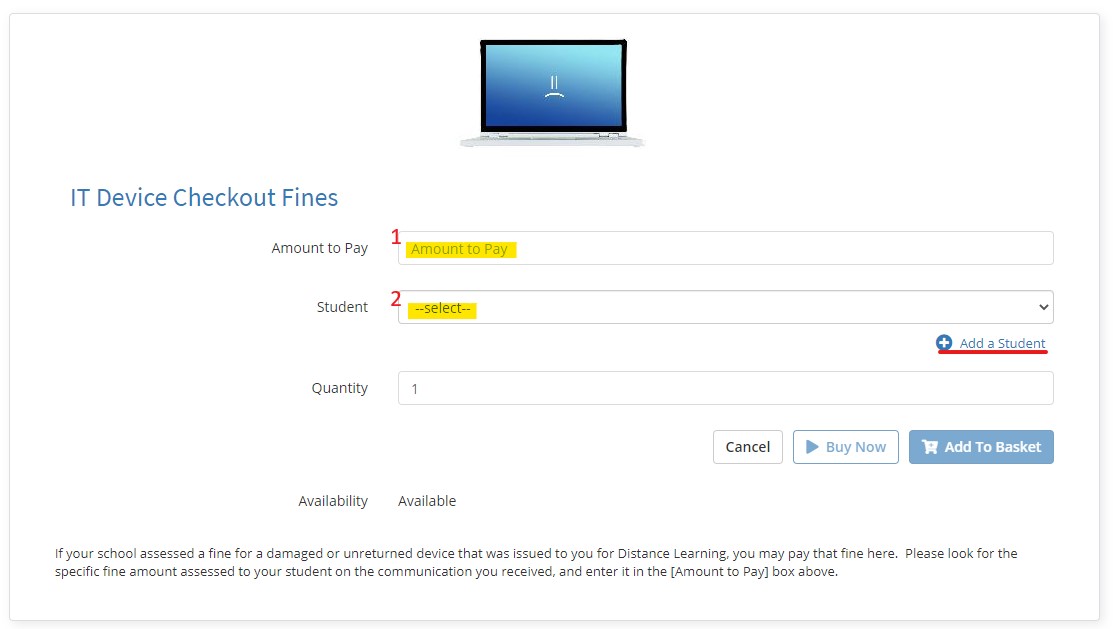Click the Buy Now button

coord(845,447)
